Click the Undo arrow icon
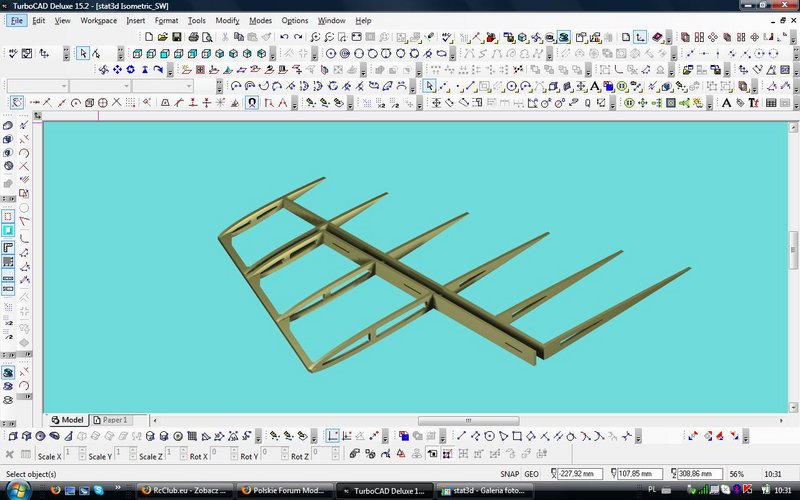Image resolution: width=800 pixels, height=500 pixels. (284, 37)
